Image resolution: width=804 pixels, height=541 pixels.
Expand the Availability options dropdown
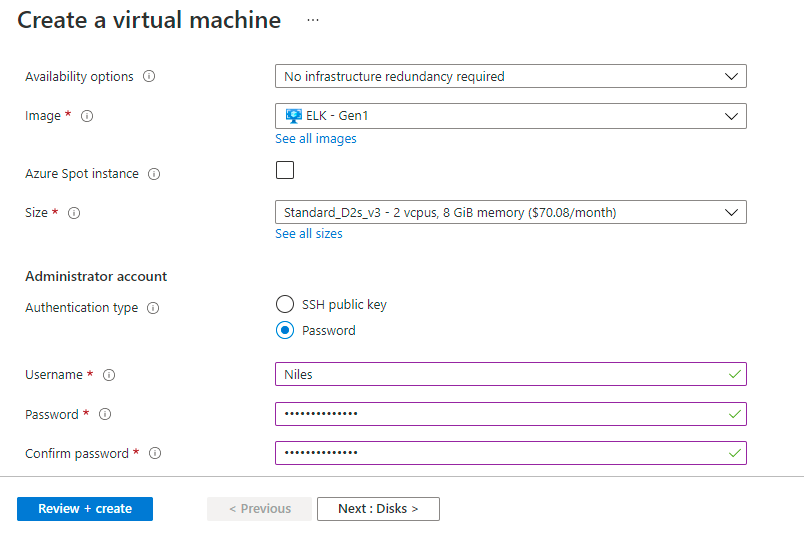pyautogui.click(x=510, y=76)
